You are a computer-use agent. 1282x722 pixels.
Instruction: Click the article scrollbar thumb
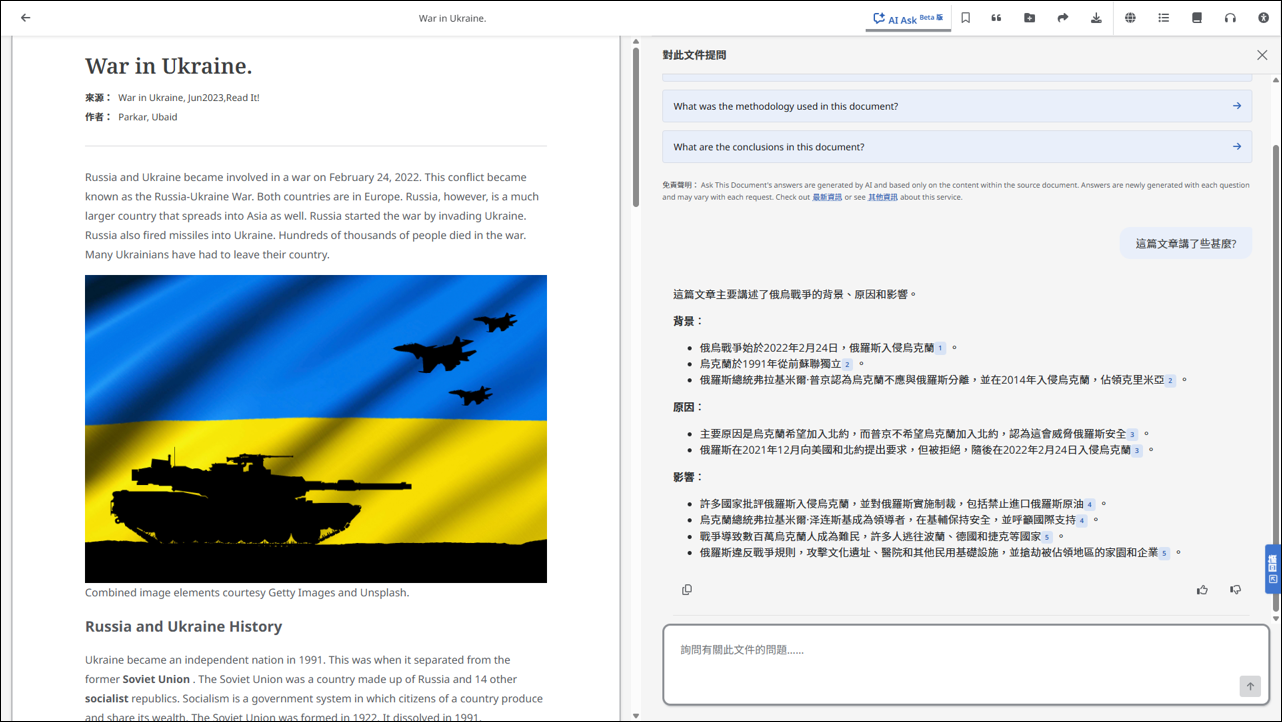pos(636,127)
